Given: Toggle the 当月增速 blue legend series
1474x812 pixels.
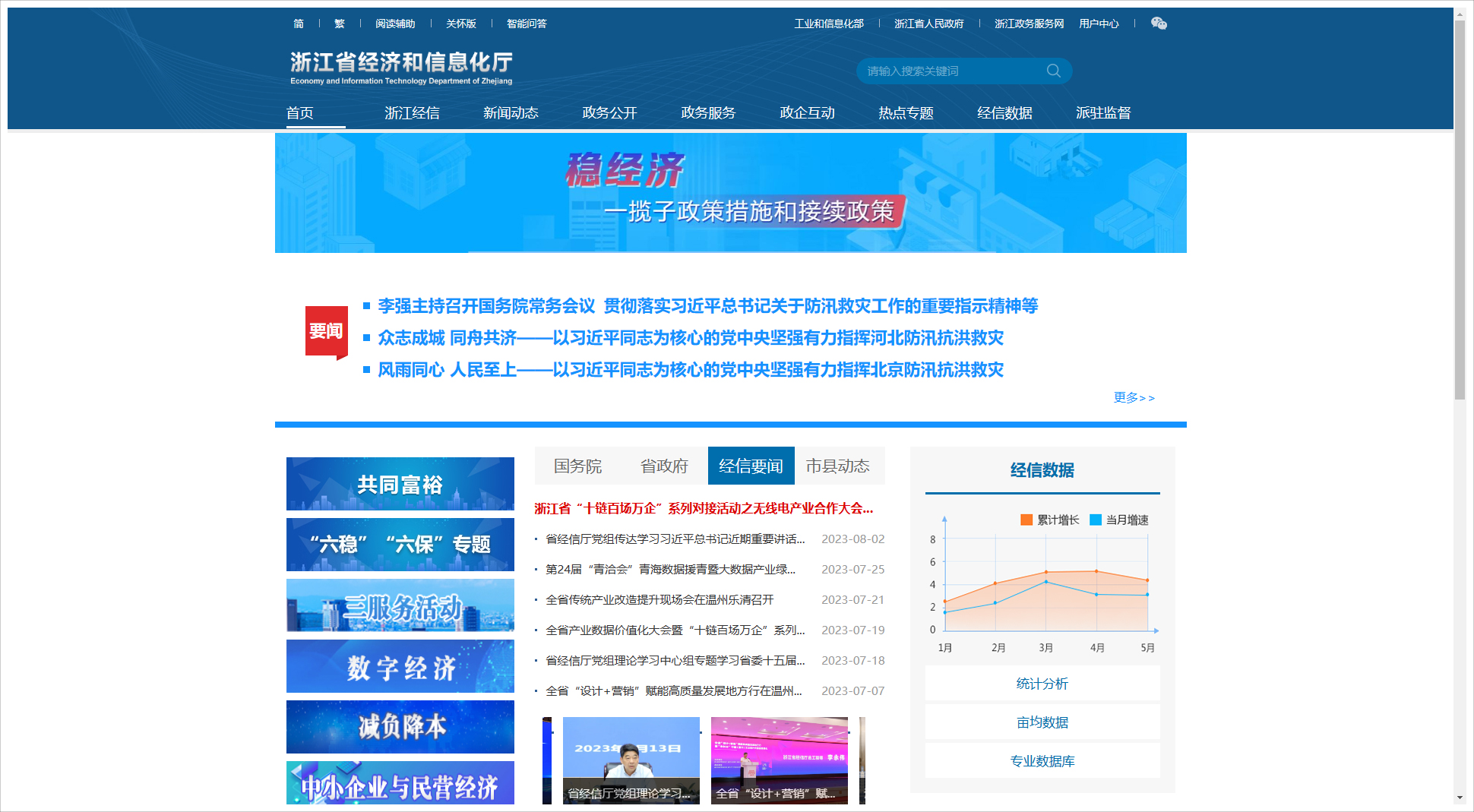Looking at the screenshot, I should coord(1118,520).
